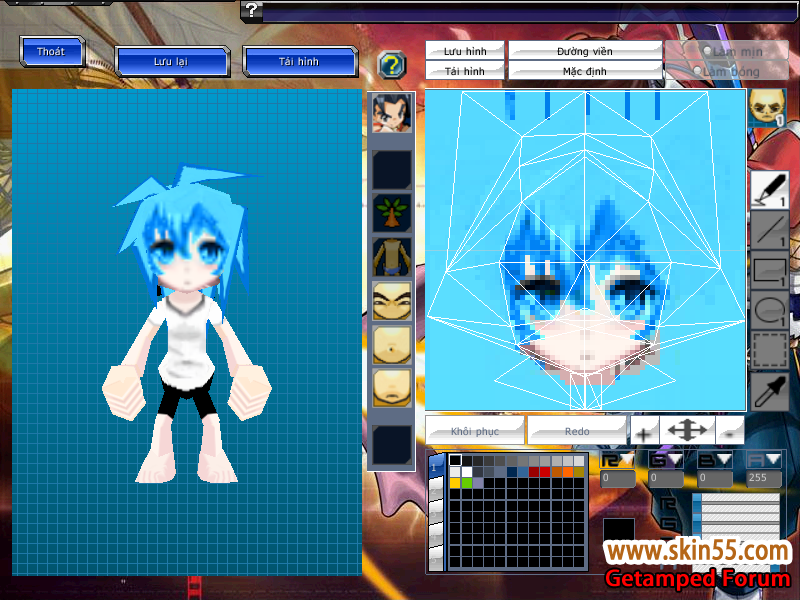Zoom in with the plus button
Viewport: 800px width, 600px height.
coord(644,432)
